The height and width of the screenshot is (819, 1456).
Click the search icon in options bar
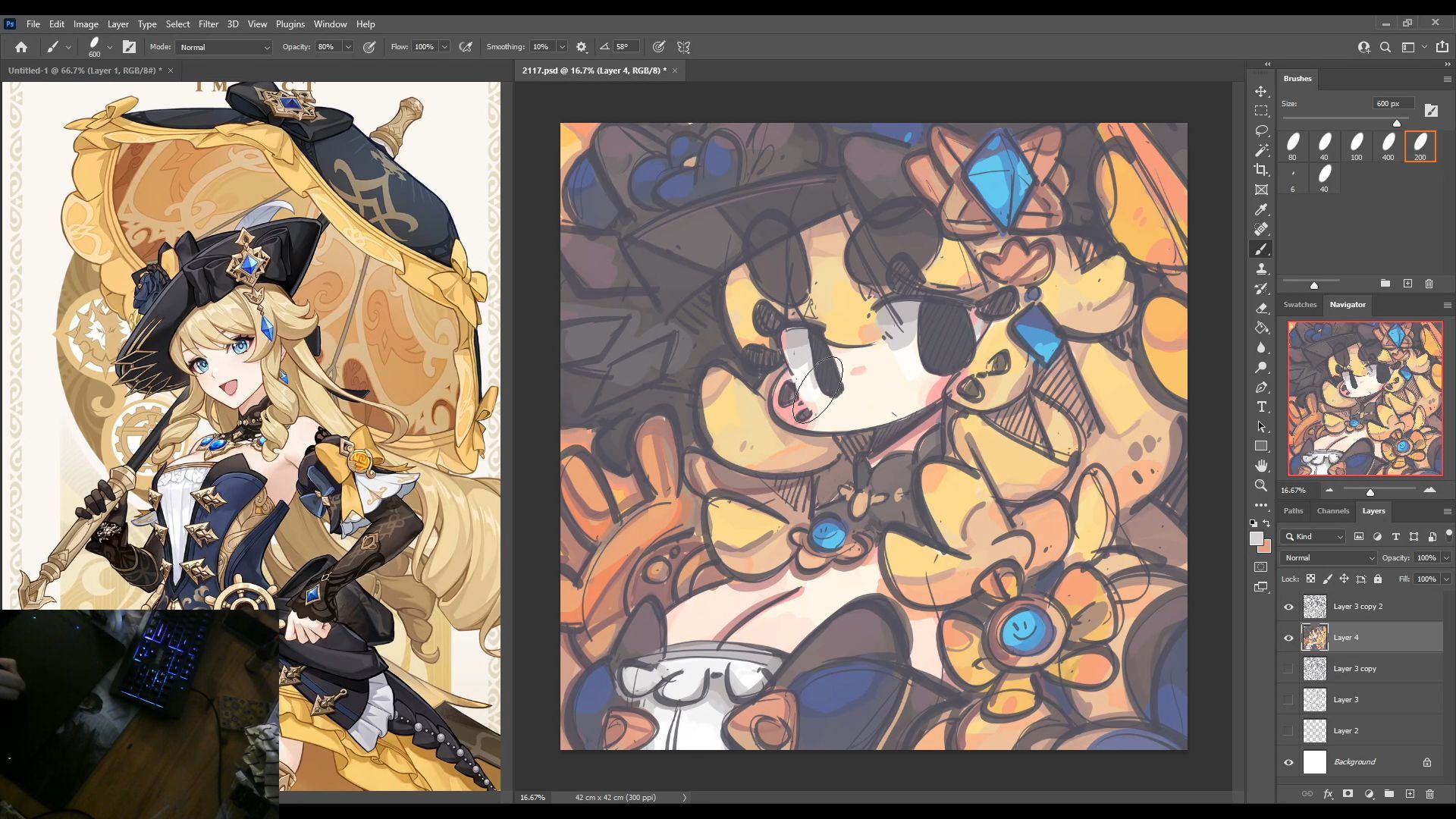[x=1385, y=47]
